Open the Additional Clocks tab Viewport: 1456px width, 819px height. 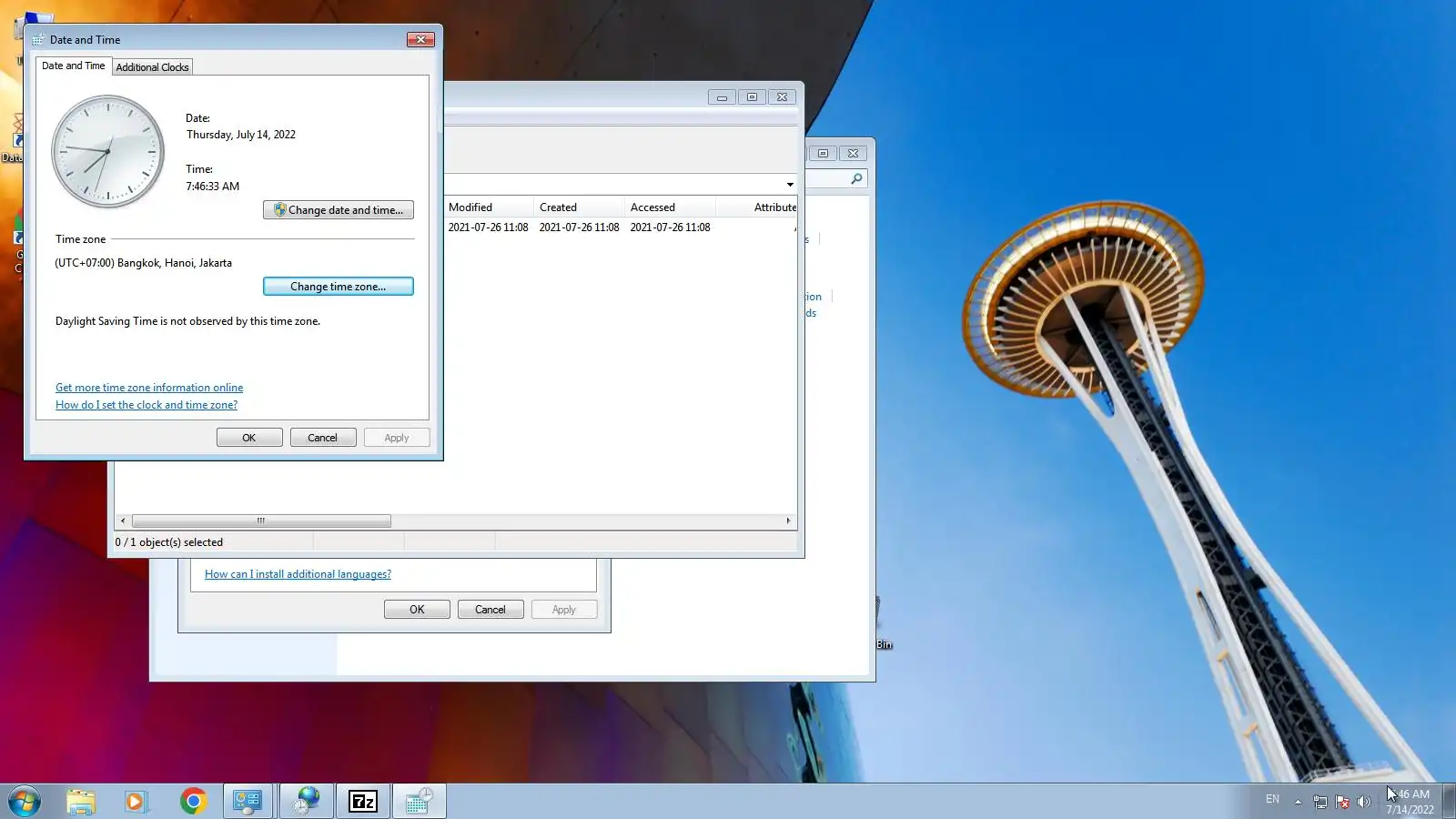(153, 67)
